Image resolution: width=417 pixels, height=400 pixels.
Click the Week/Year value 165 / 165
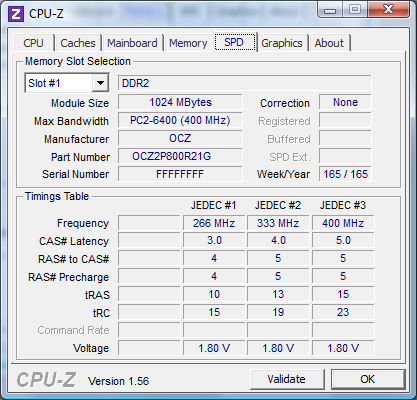345,174
